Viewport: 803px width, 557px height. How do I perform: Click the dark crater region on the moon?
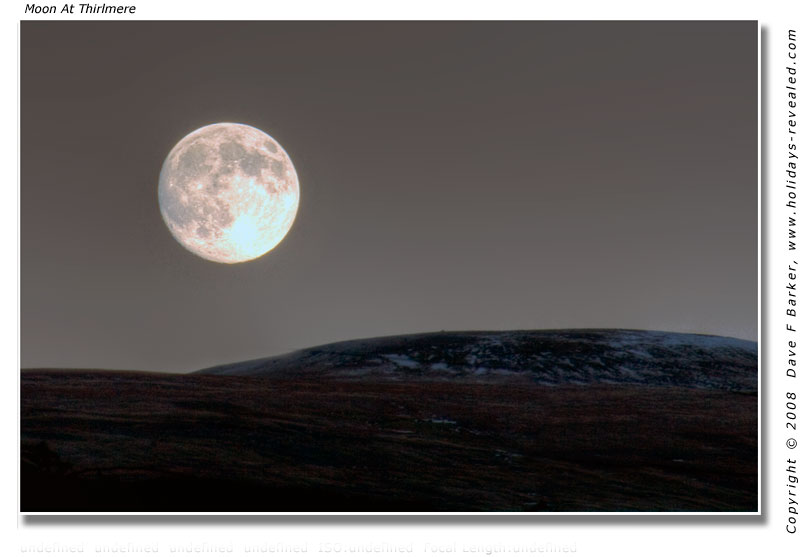pyautogui.click(x=200, y=160)
